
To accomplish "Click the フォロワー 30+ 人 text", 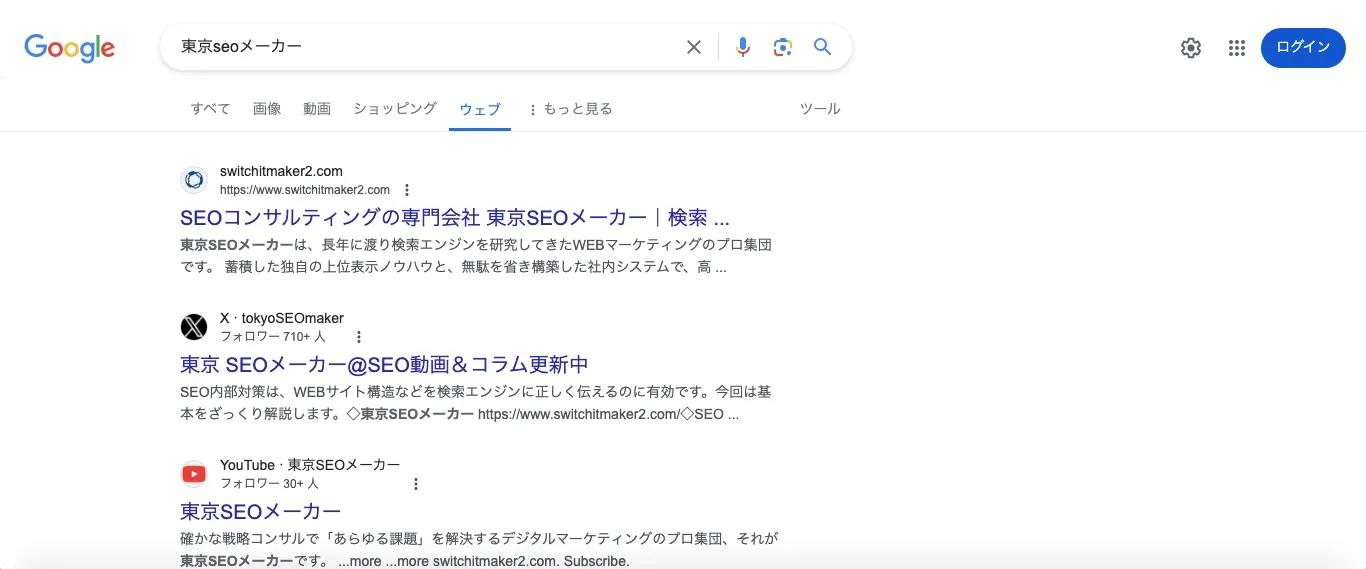I will [269, 483].
